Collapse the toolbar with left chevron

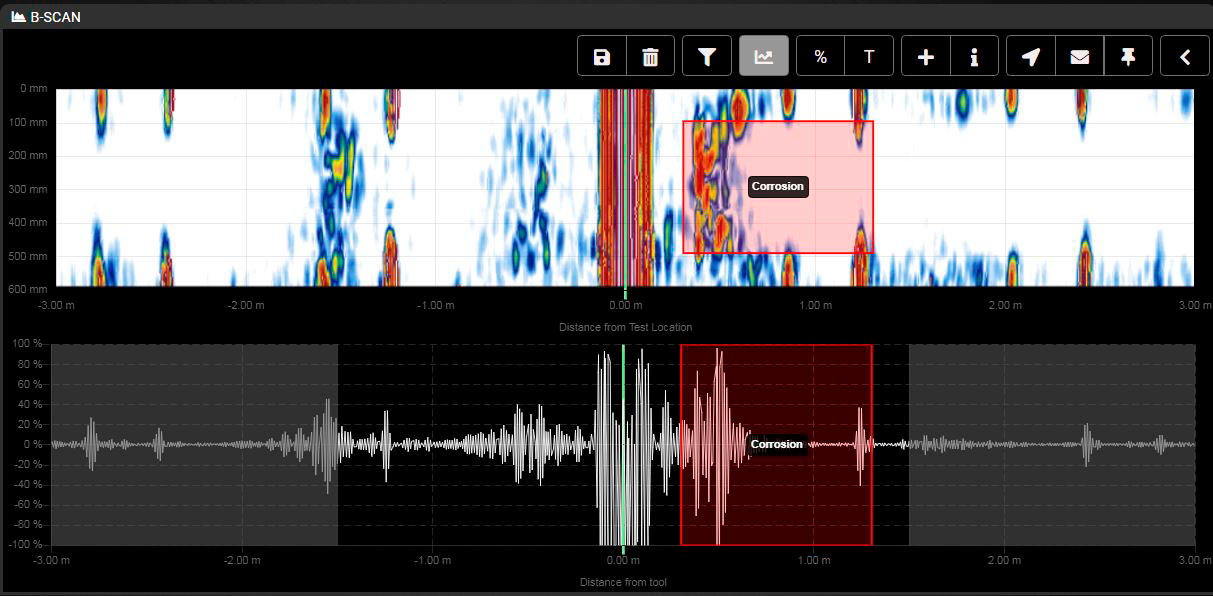click(1184, 55)
